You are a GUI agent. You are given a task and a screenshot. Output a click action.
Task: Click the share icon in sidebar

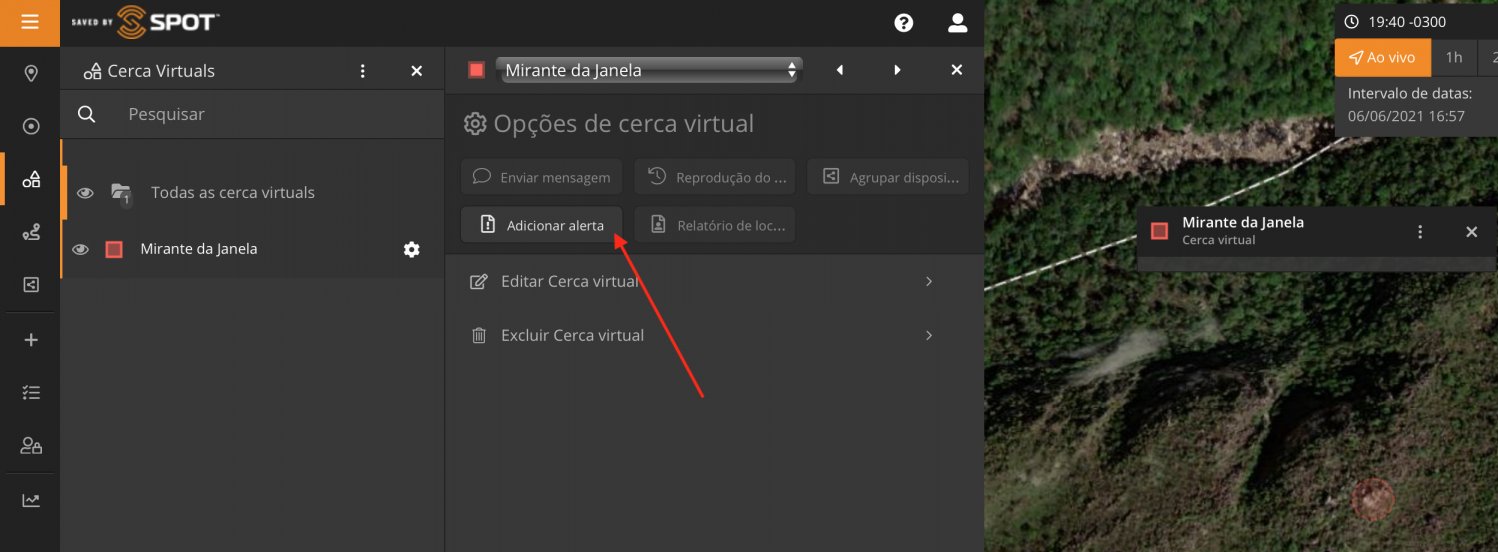(31, 285)
